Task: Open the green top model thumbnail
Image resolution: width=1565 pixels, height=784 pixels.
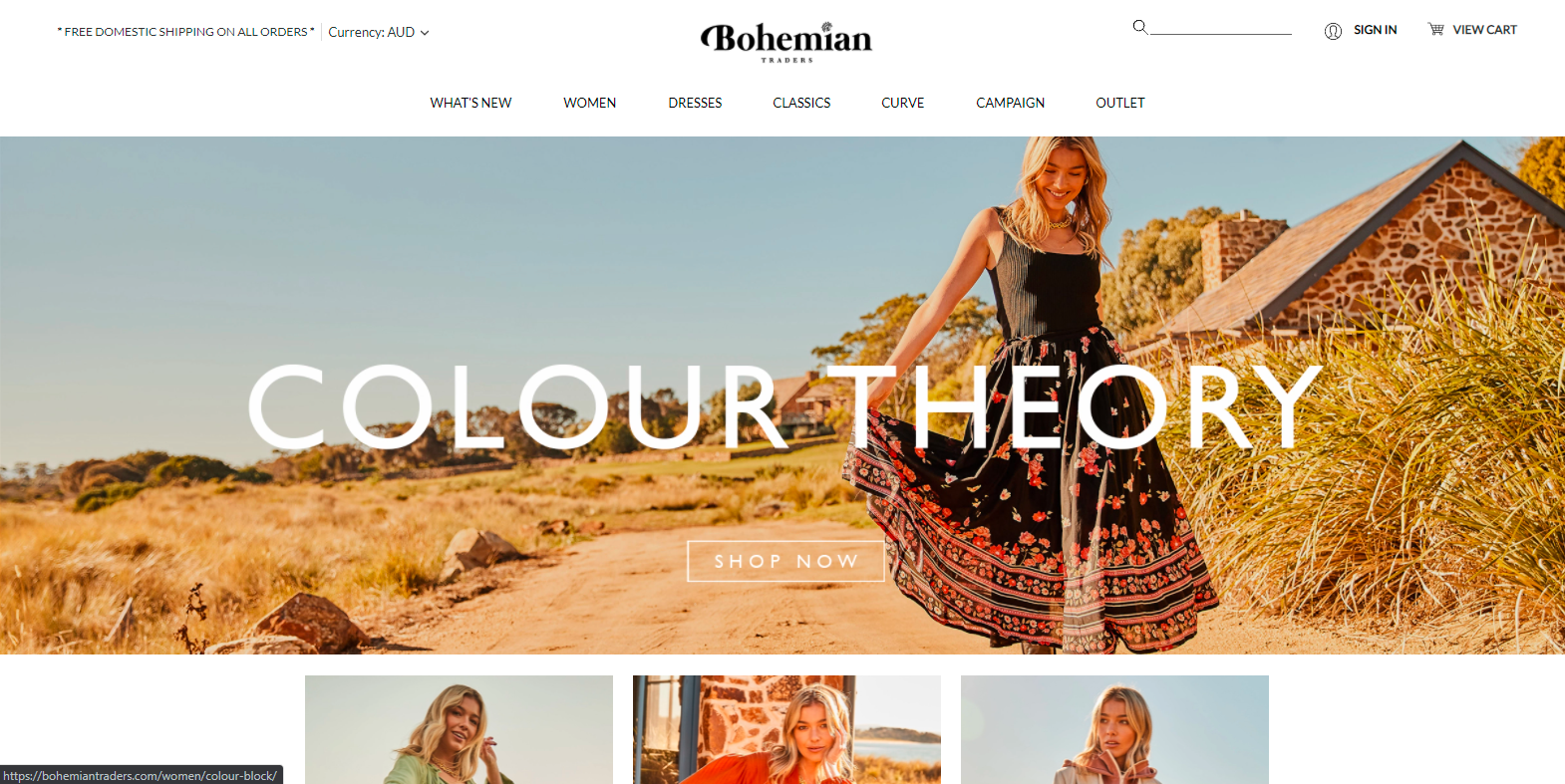Action: click(459, 729)
